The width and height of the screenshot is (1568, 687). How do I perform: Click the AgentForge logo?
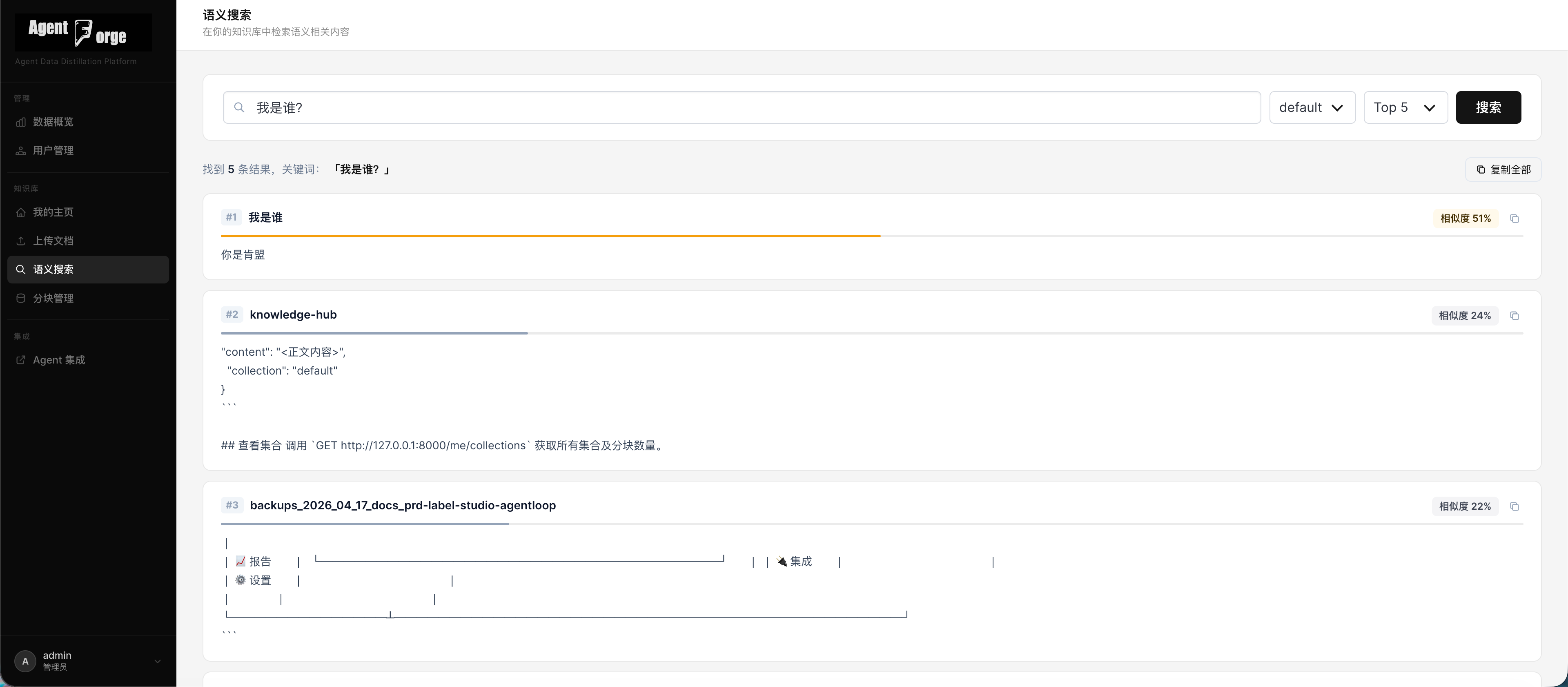click(83, 32)
